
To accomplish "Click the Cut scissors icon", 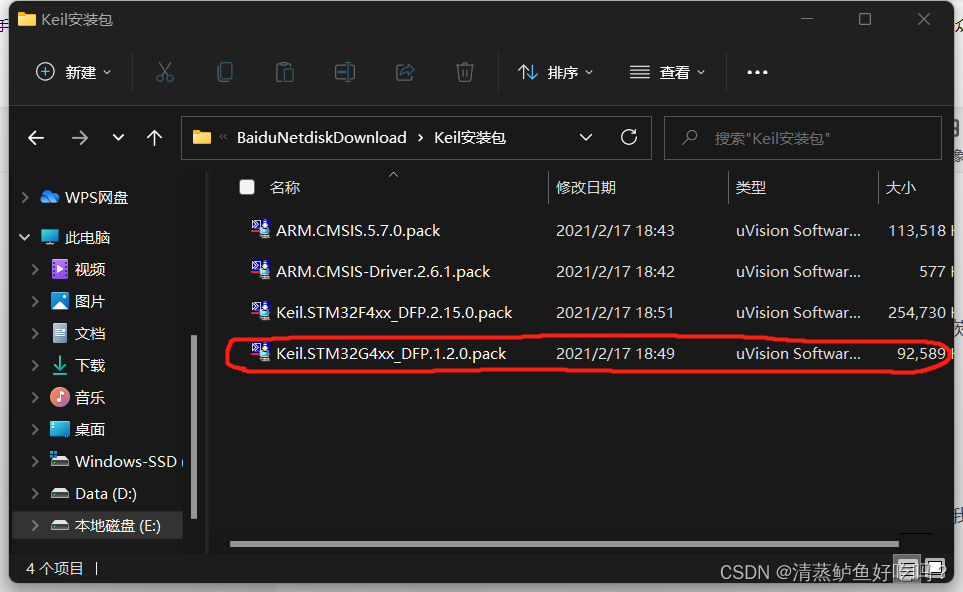I will [x=165, y=72].
